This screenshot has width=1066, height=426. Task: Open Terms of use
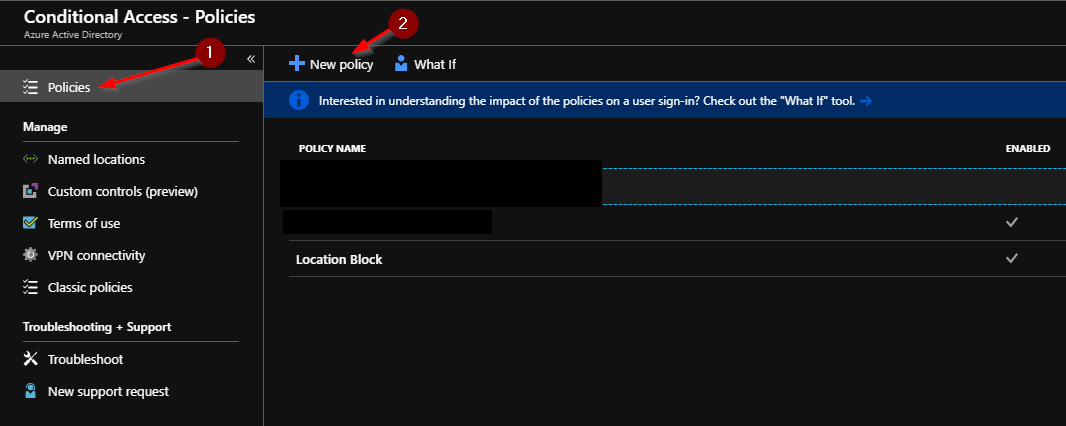84,224
